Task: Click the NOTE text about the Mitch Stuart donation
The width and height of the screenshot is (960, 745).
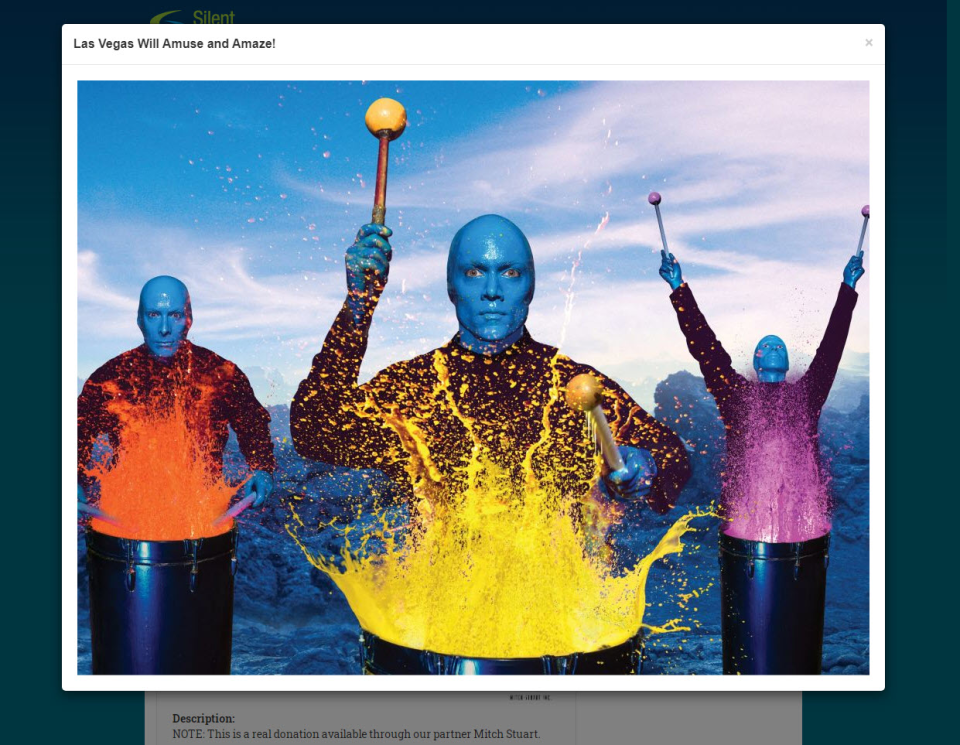Action: [356, 733]
